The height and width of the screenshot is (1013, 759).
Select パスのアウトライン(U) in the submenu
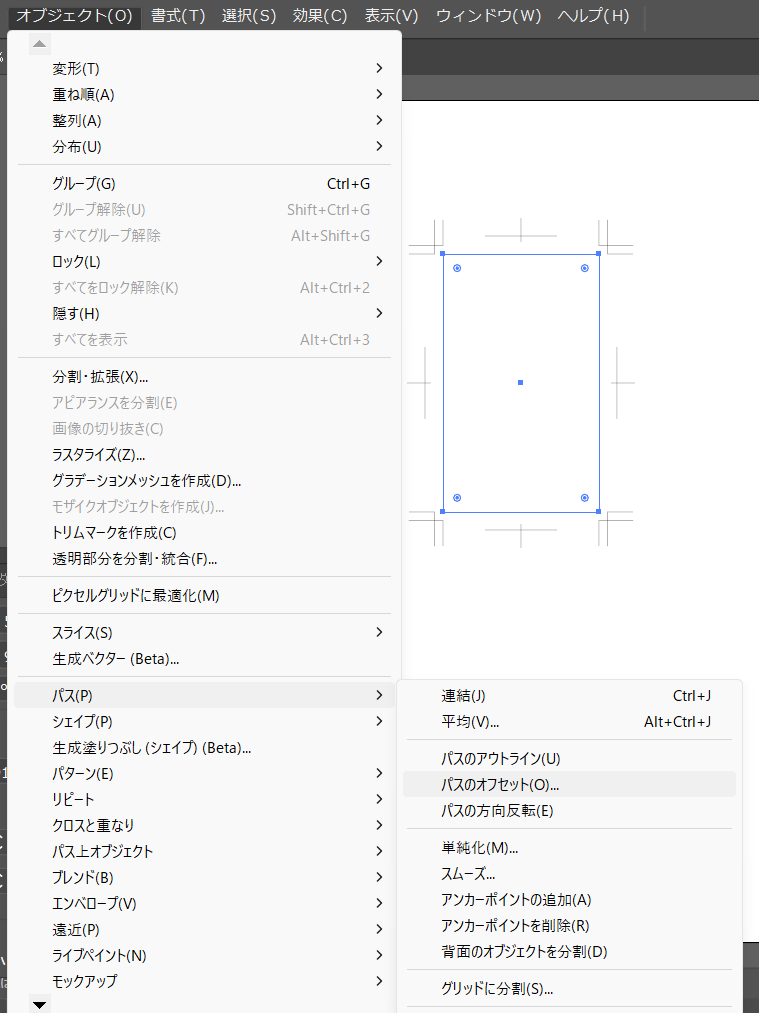(500, 759)
